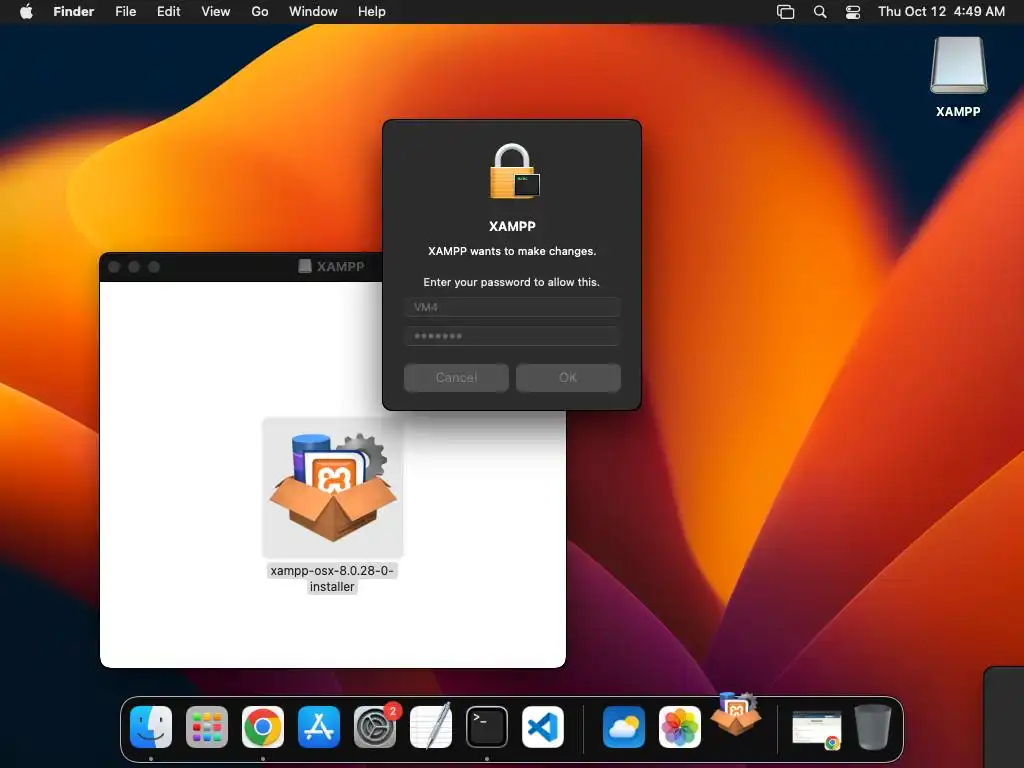This screenshot has width=1024, height=768.
Task: Click OK in the XAMPP password dialog
Action: click(568, 377)
